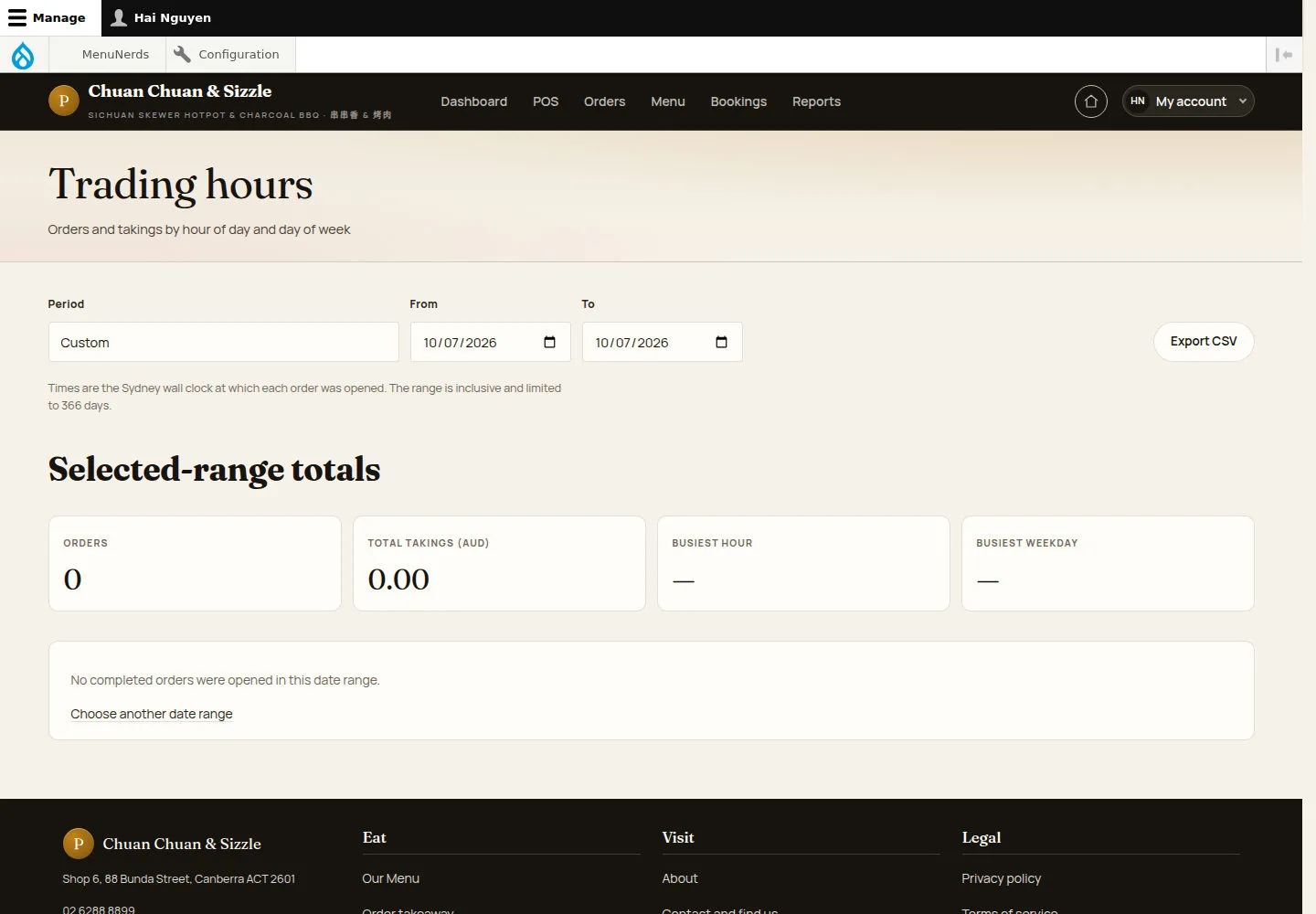Click the Selected-range totals heading

point(215,469)
